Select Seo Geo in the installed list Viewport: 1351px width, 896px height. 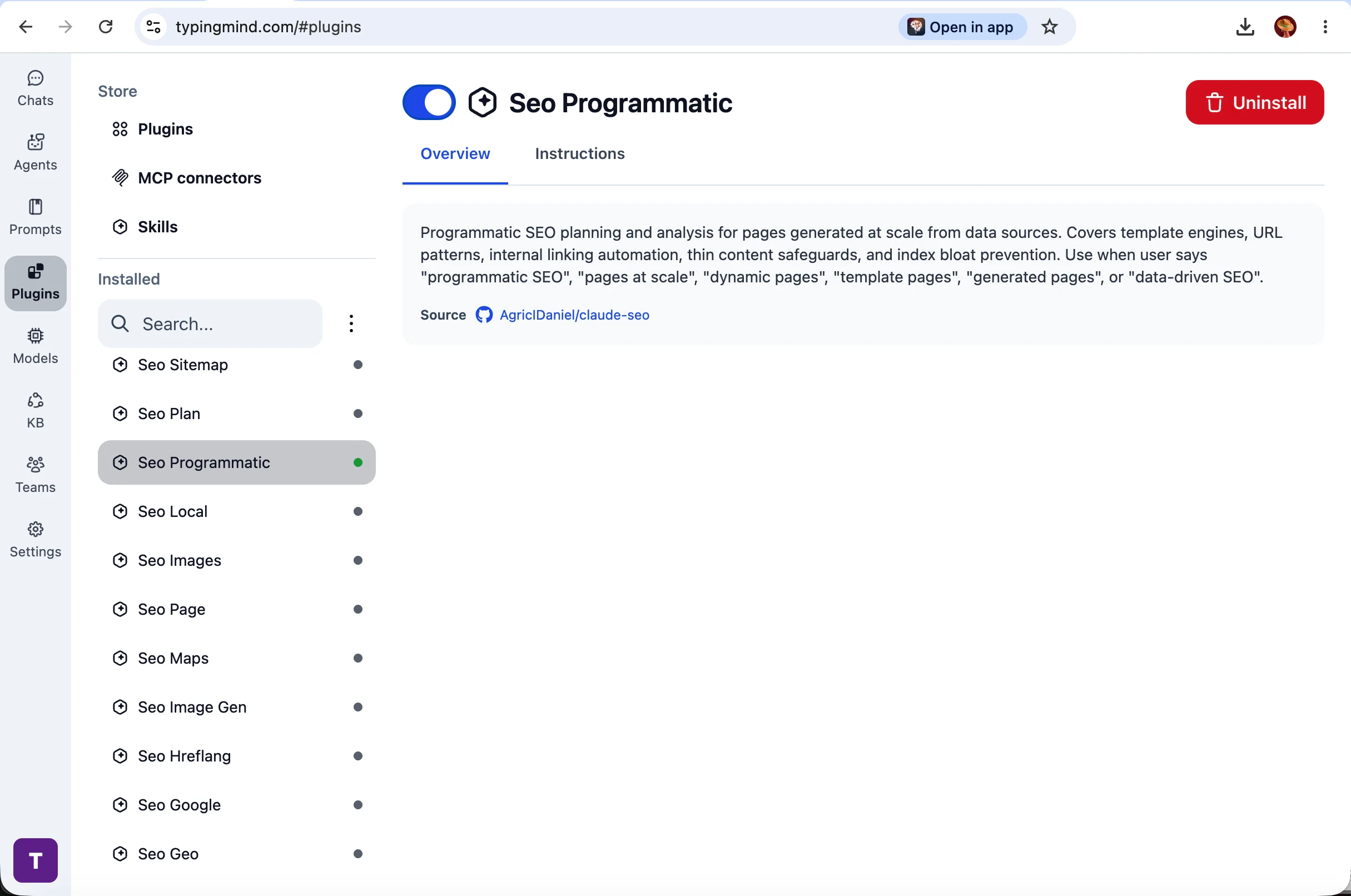(237, 854)
